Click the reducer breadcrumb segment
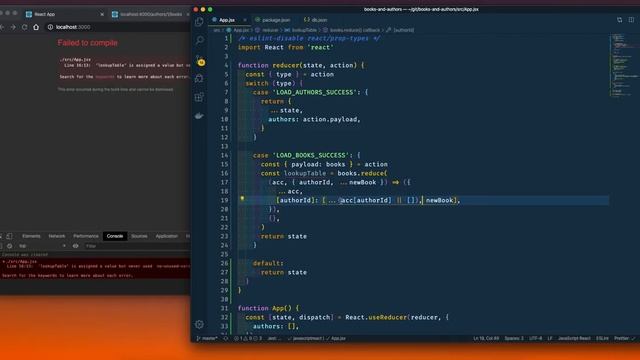 (267, 30)
